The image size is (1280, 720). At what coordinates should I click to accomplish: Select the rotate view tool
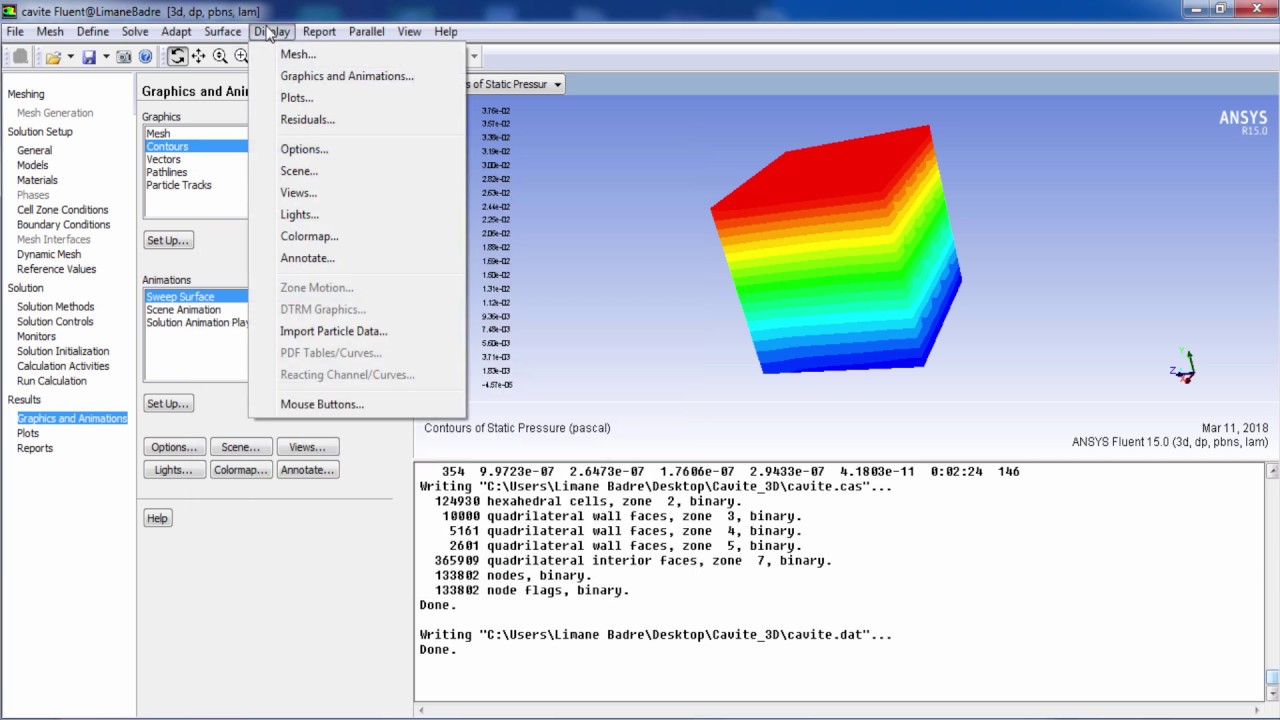177,57
